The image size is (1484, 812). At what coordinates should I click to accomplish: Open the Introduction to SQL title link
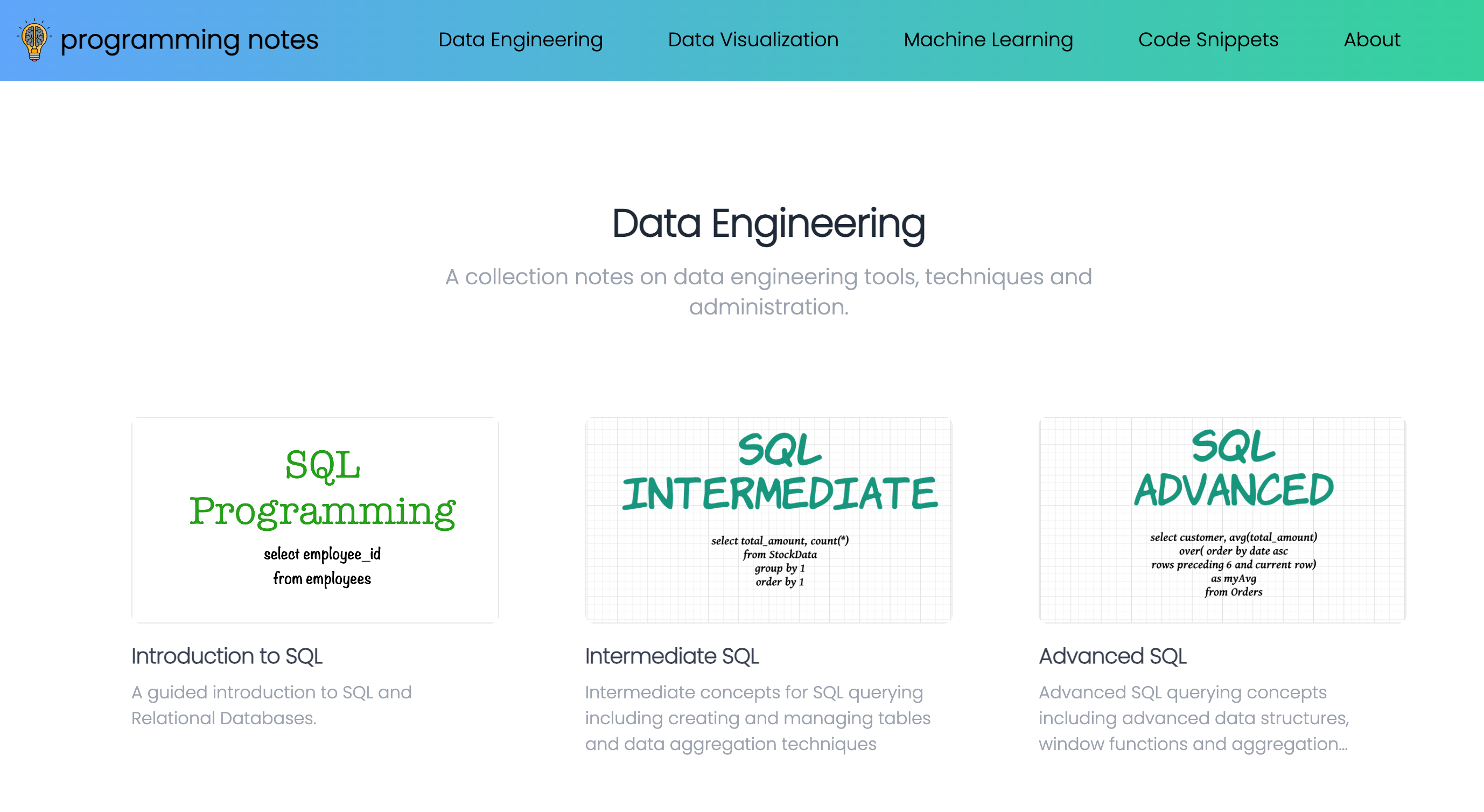coord(226,656)
